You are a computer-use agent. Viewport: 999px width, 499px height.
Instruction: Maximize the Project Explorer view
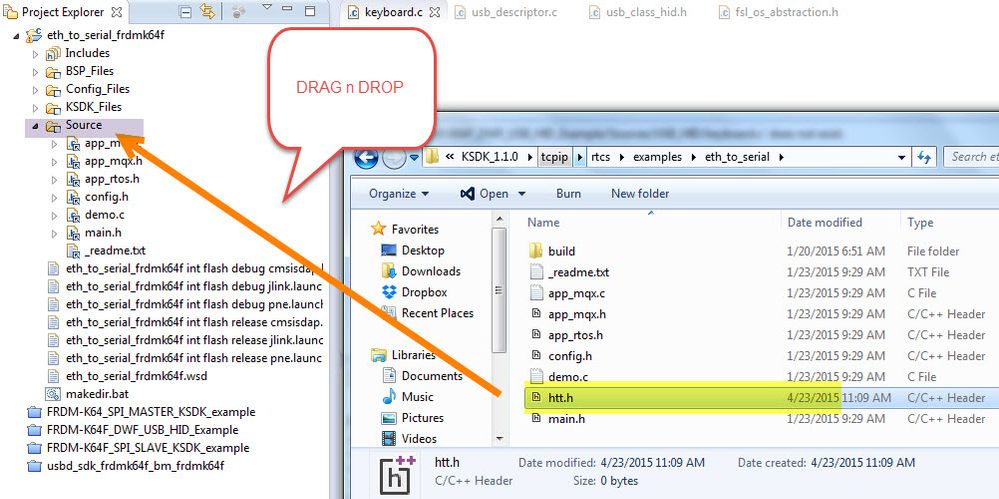click(x=310, y=11)
